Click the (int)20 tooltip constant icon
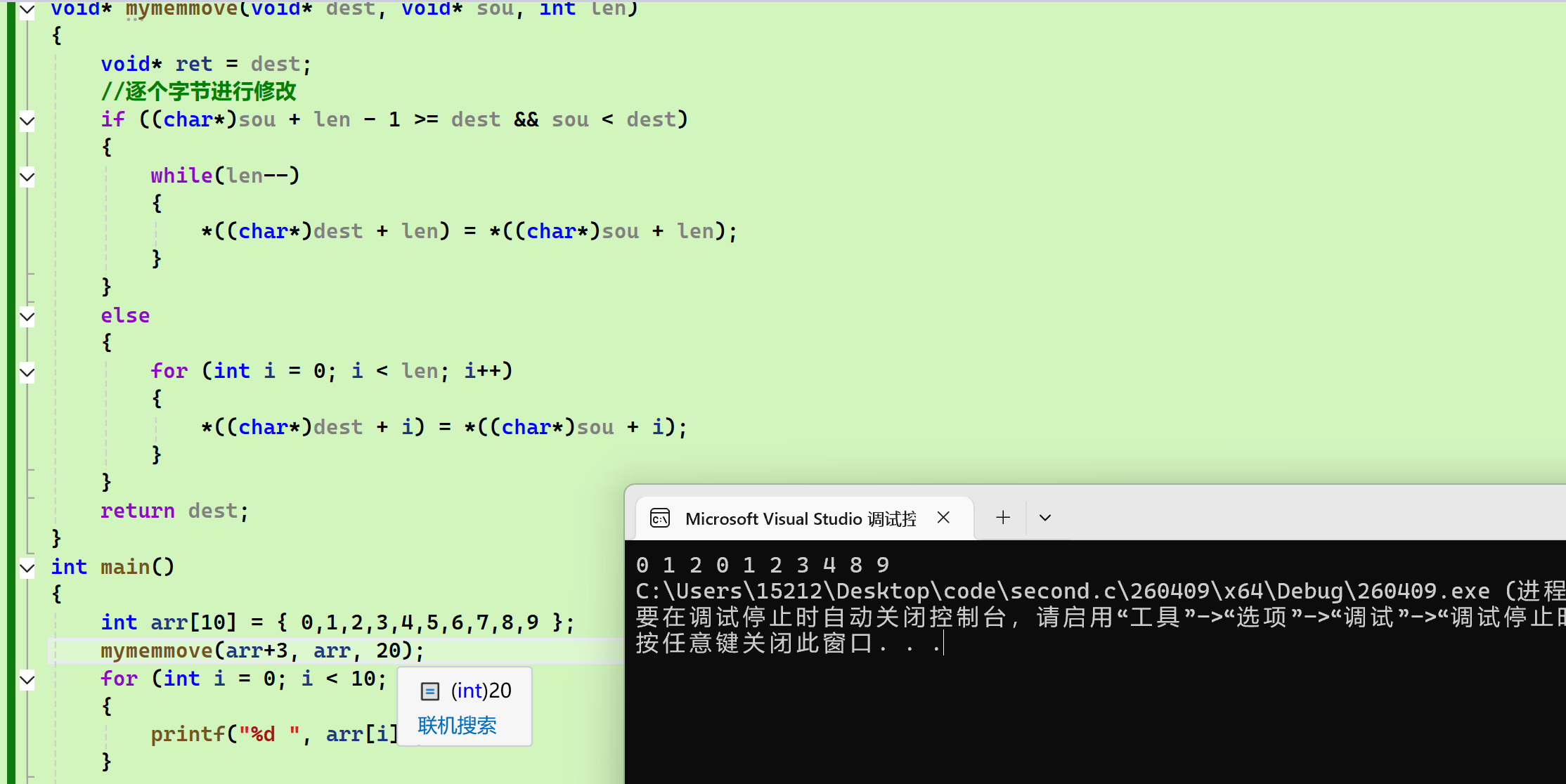This screenshot has width=1566, height=784. [x=429, y=691]
